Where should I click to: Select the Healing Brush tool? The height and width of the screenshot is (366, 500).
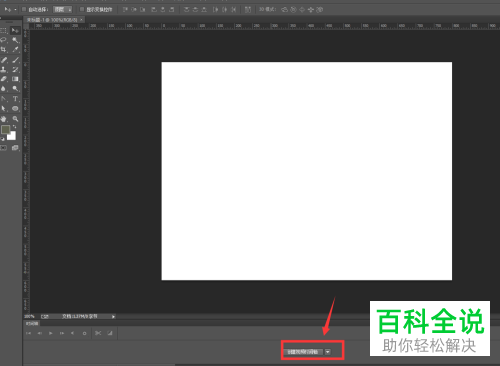(x=4, y=60)
